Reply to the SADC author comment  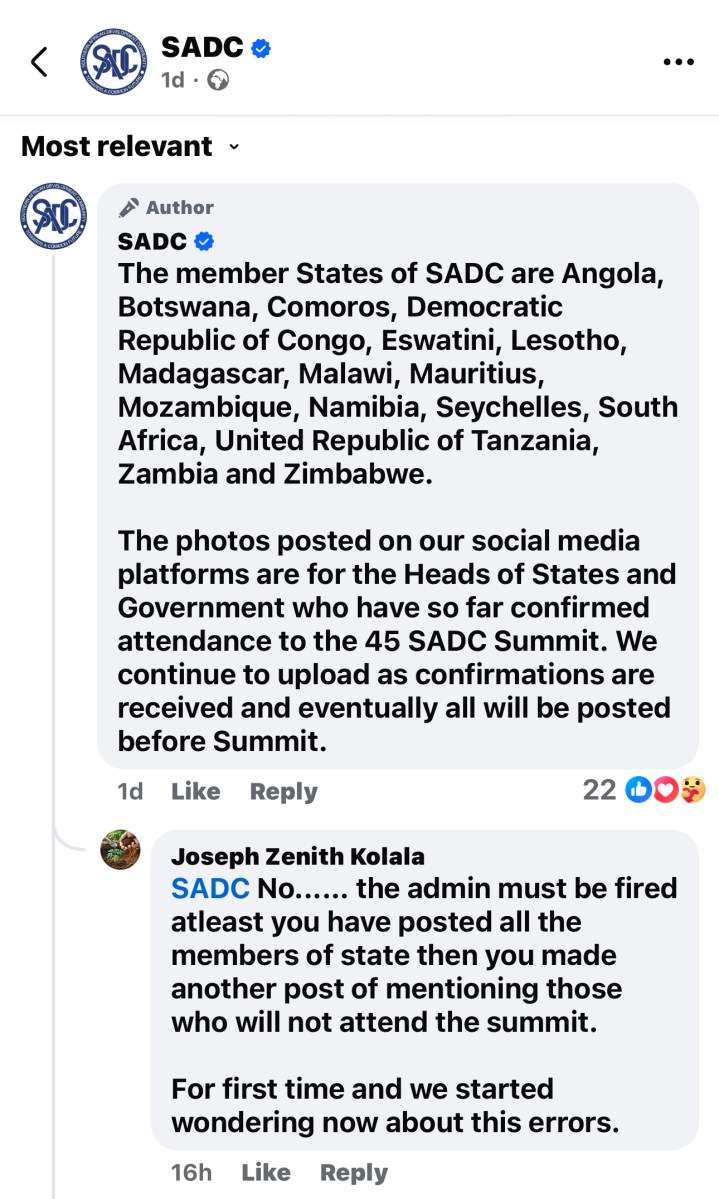[283, 792]
